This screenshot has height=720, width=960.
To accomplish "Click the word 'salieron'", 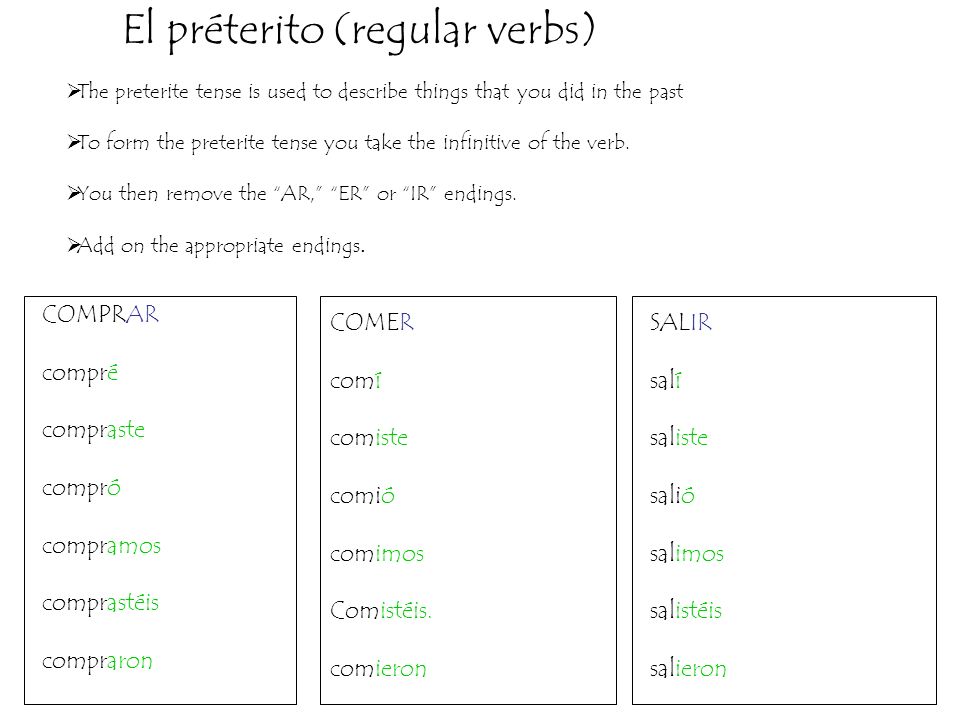I will point(688,669).
